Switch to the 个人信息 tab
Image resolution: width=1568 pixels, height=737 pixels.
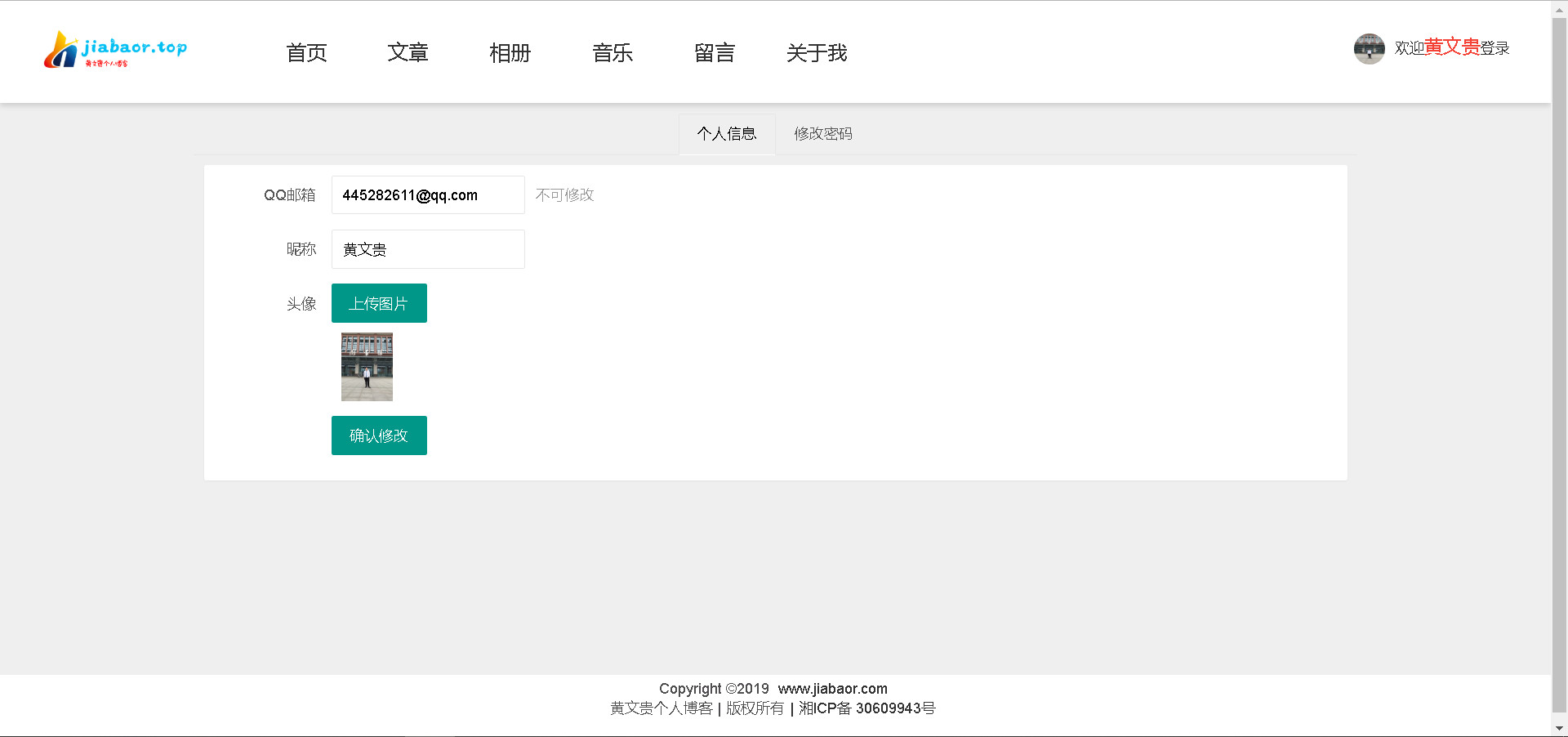(x=727, y=134)
